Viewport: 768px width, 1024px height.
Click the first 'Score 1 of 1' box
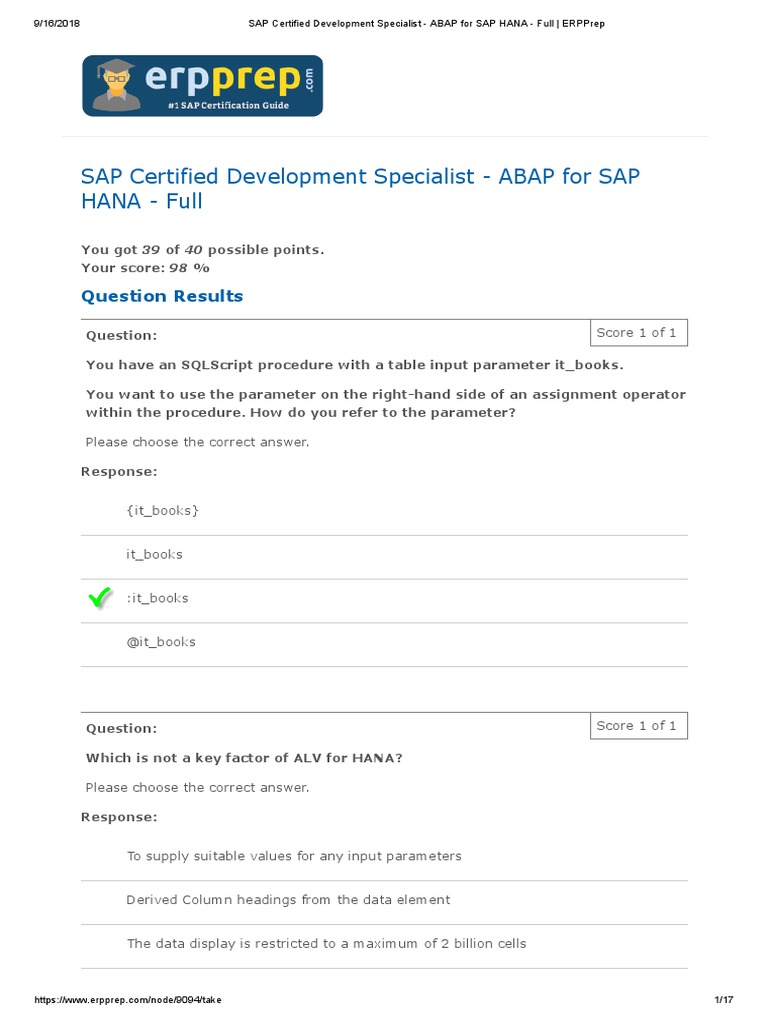tap(636, 333)
